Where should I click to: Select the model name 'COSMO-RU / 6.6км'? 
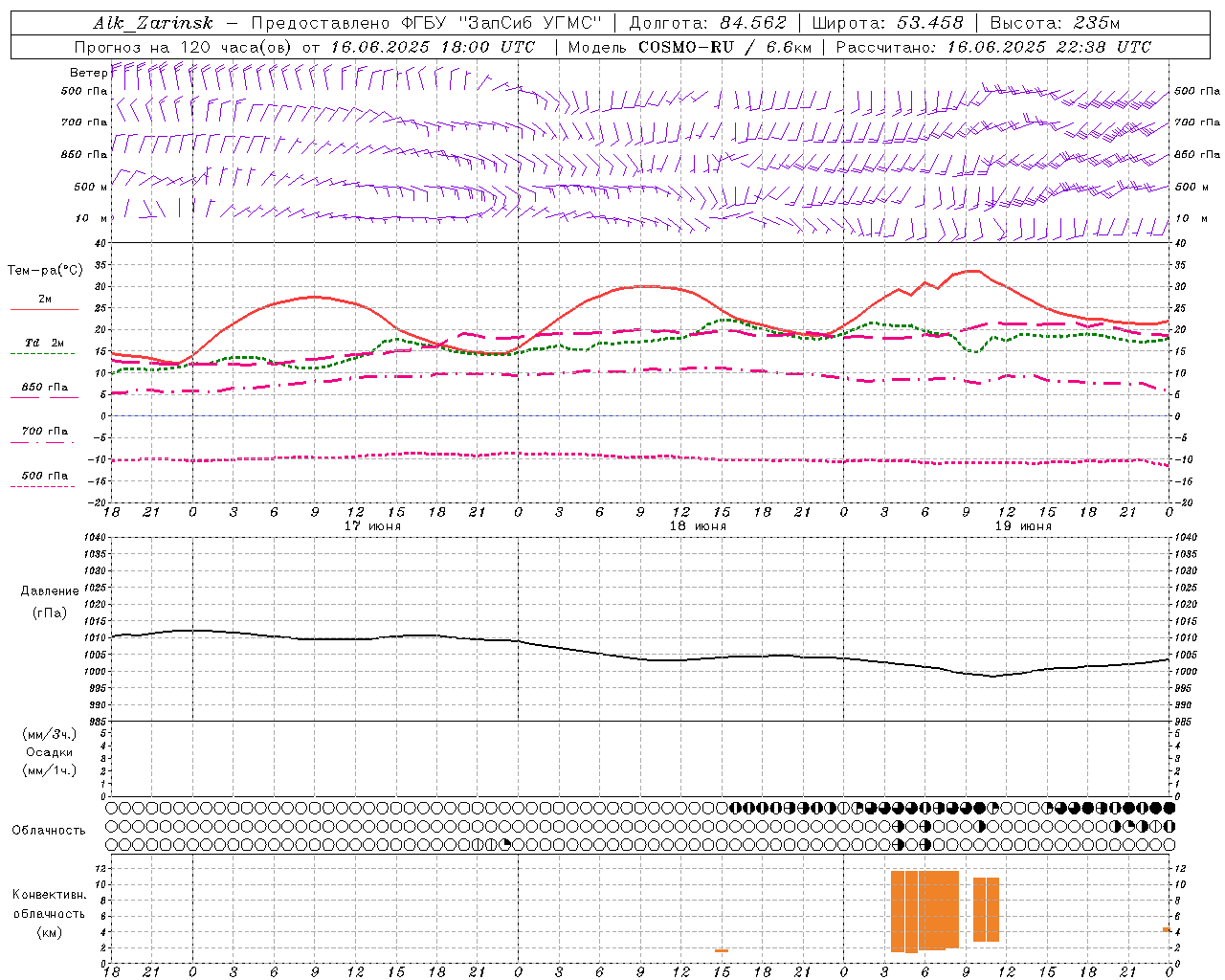724,47
